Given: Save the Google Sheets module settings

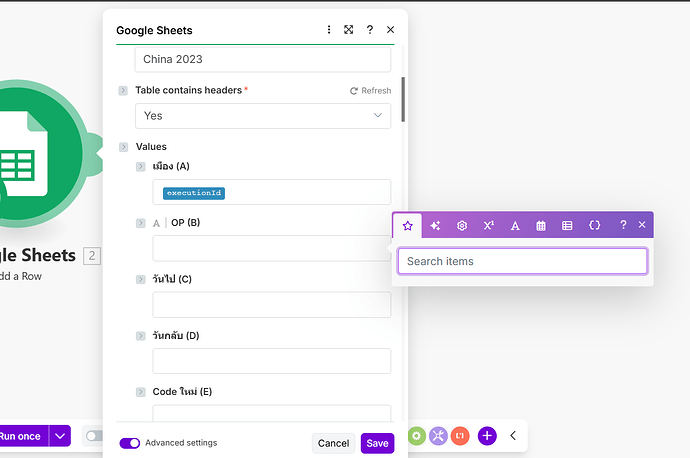Looking at the screenshot, I should click(x=377, y=443).
